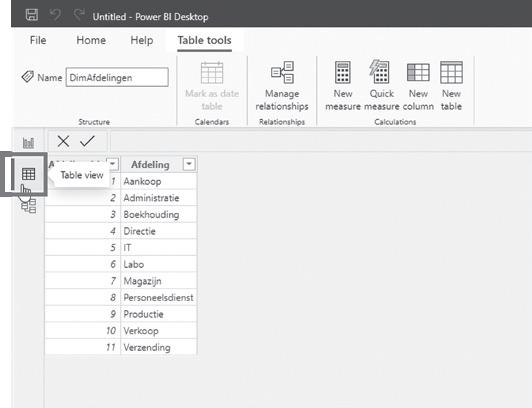Select the Personeelsdienst cell
This screenshot has width=532, height=408.
158,297
